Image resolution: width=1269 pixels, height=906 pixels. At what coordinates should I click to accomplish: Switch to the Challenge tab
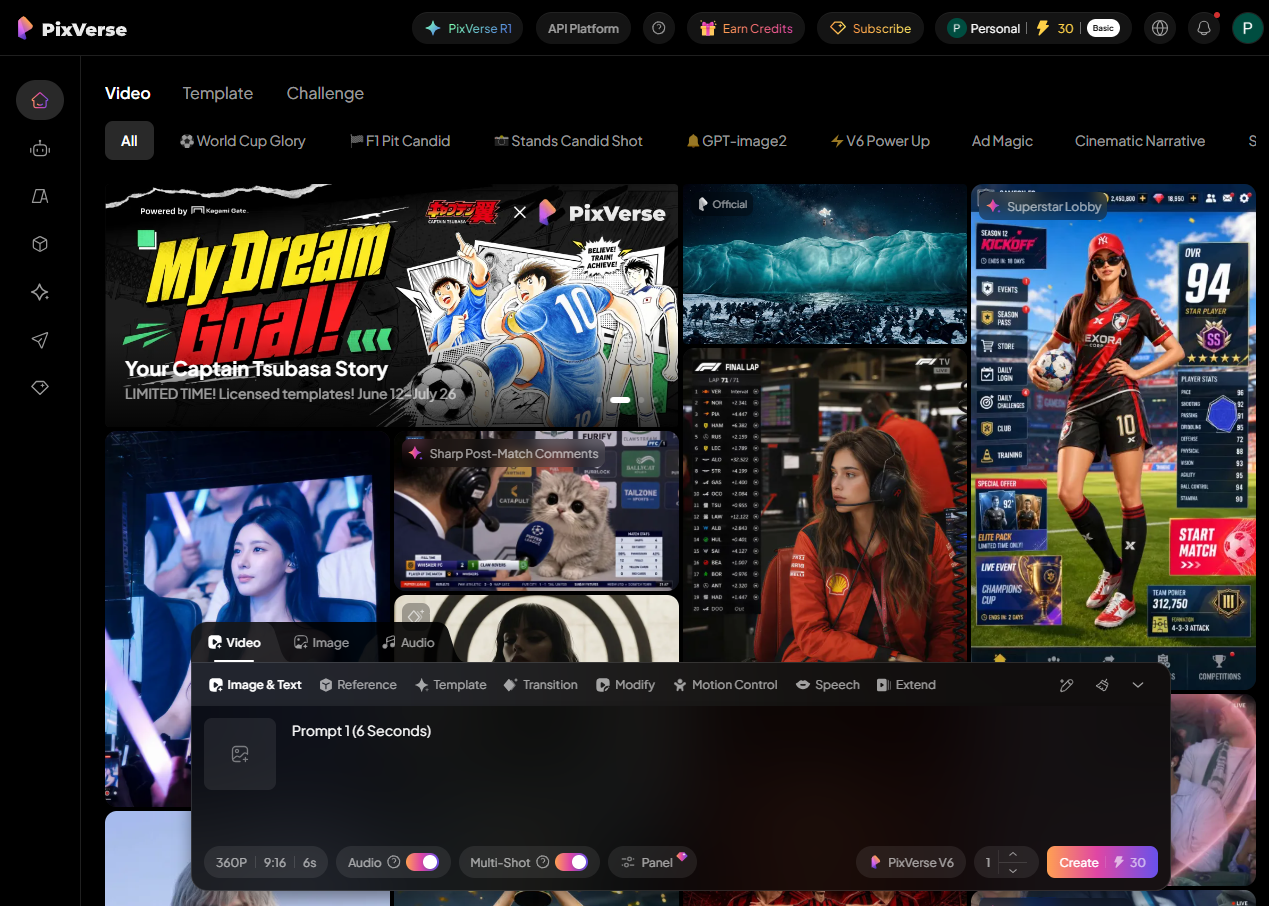point(325,93)
